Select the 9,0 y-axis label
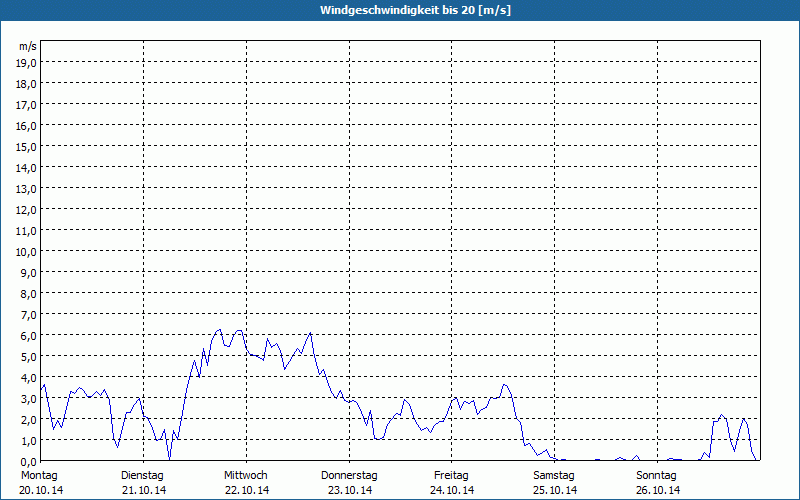This screenshot has width=800, height=500. coord(29,273)
